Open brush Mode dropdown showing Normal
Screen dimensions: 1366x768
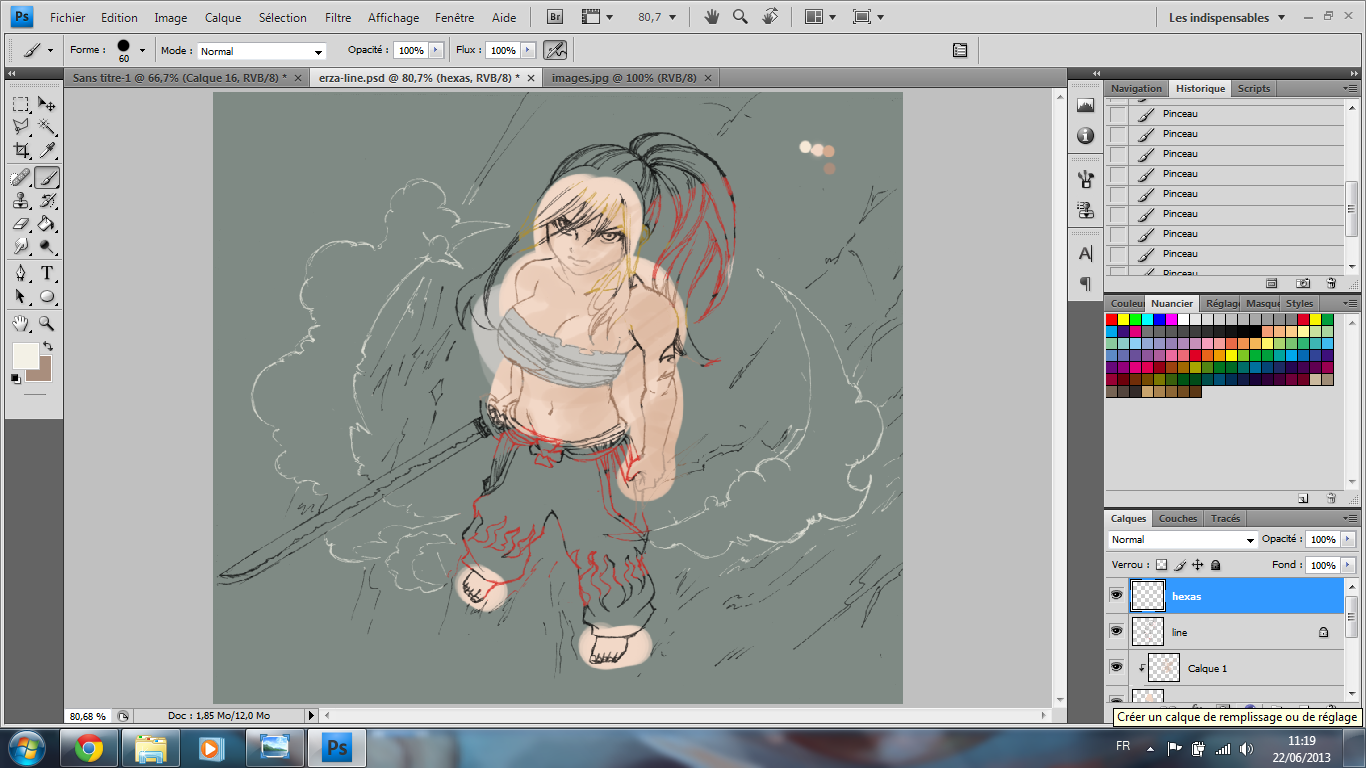pyautogui.click(x=262, y=51)
